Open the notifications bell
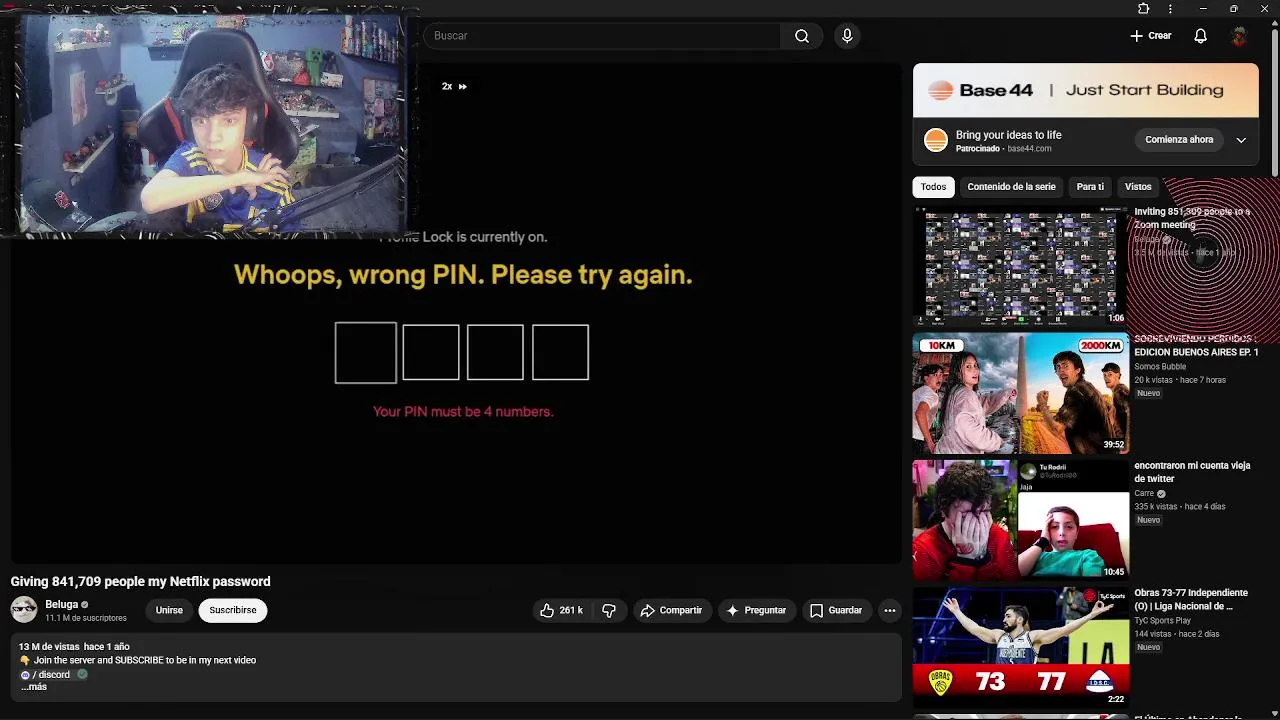This screenshot has height=720, width=1280. (x=1200, y=36)
